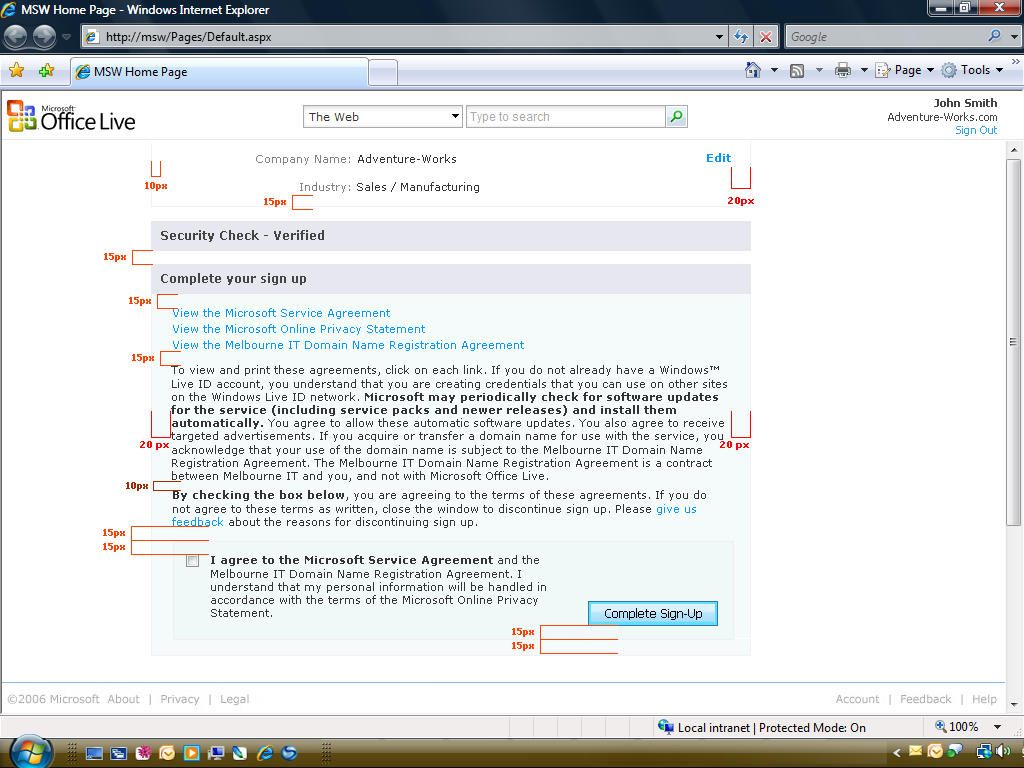Open the Tools menu
1024x768 pixels.
coord(972,70)
